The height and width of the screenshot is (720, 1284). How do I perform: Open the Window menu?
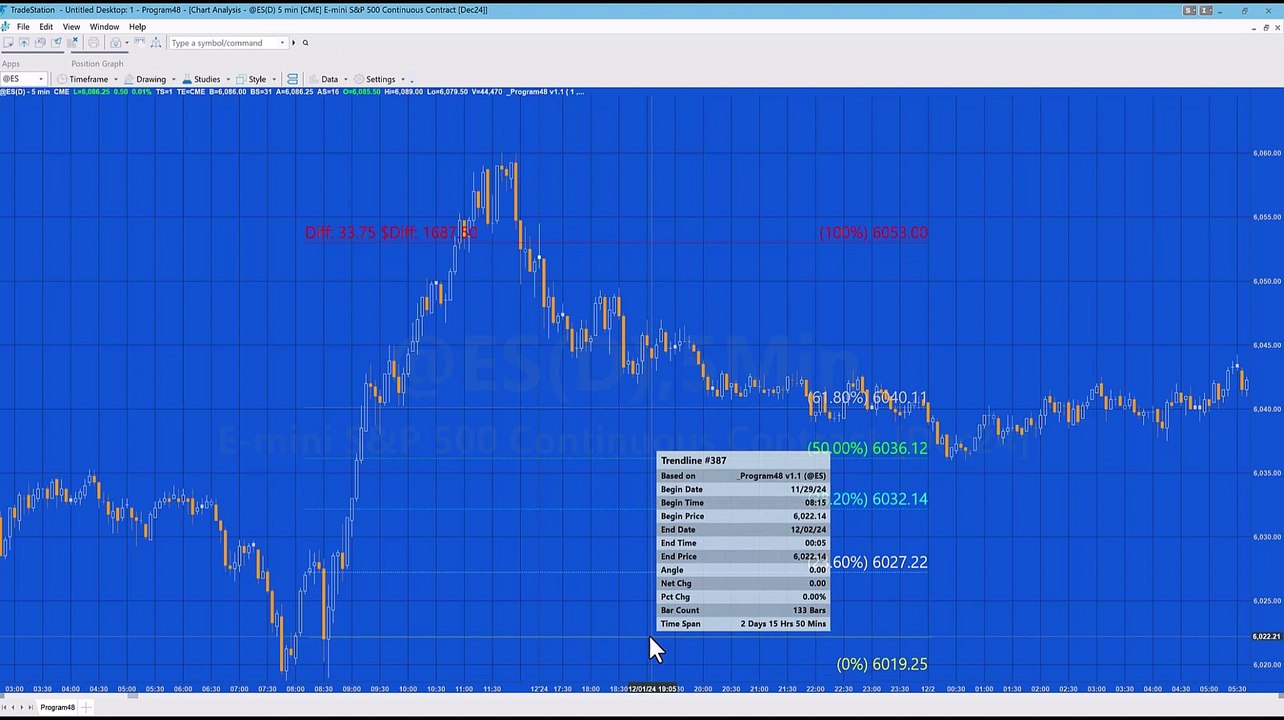pos(104,27)
